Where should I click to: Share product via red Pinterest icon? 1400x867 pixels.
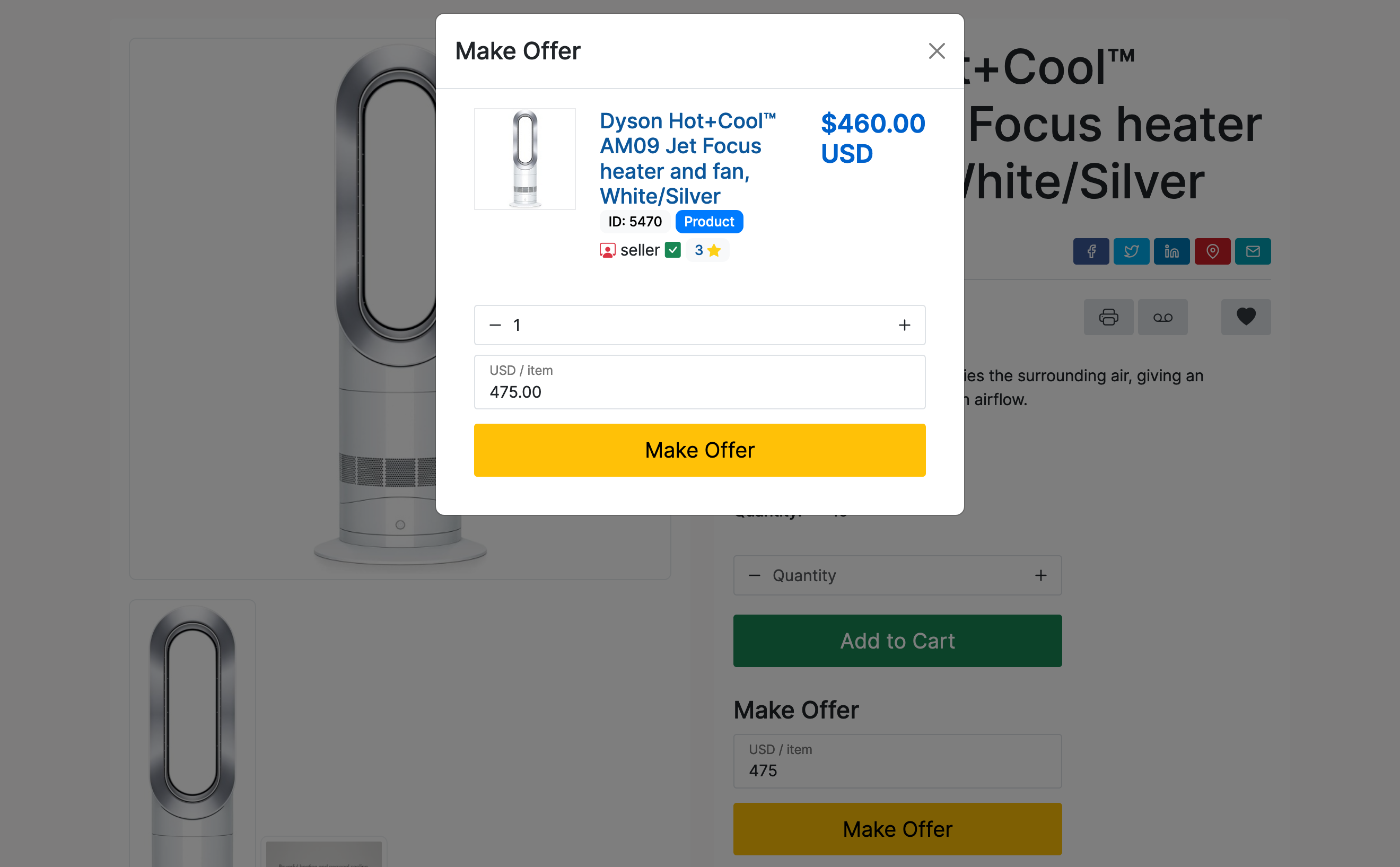(1212, 251)
